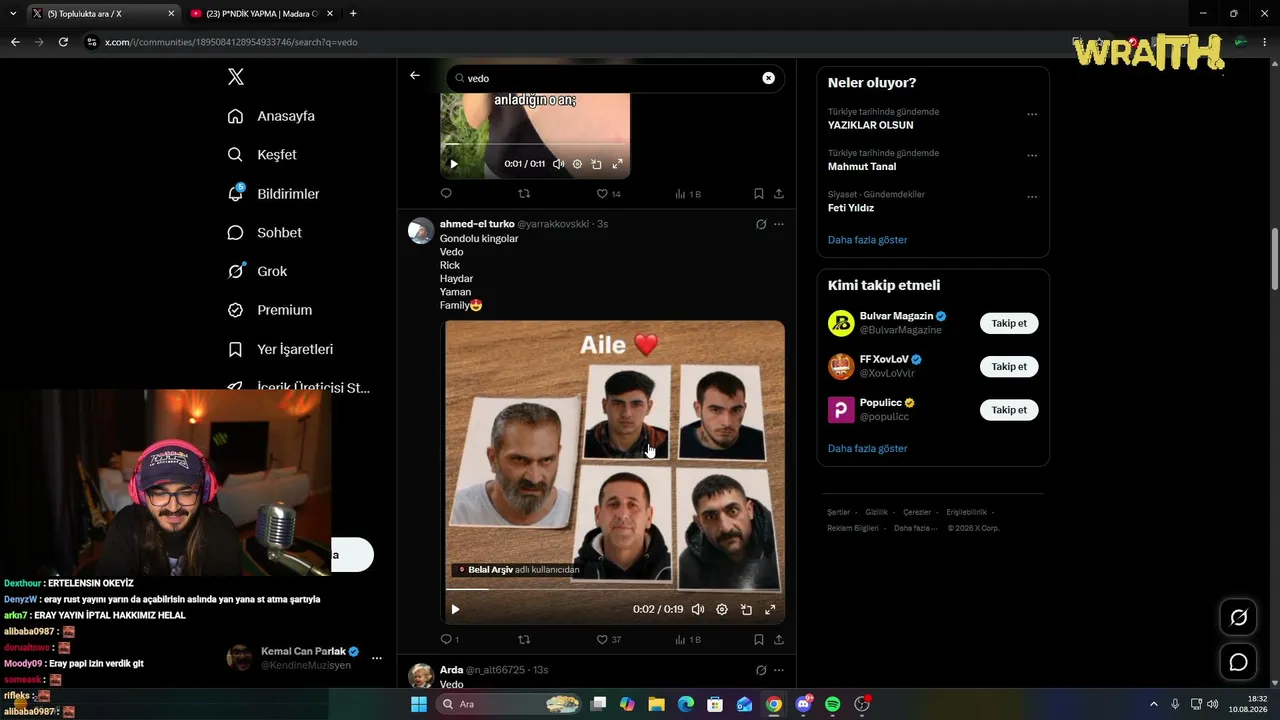1280x720 pixels.
Task: Follow Bulvar Magazin with Takip et
Action: 1009,323
